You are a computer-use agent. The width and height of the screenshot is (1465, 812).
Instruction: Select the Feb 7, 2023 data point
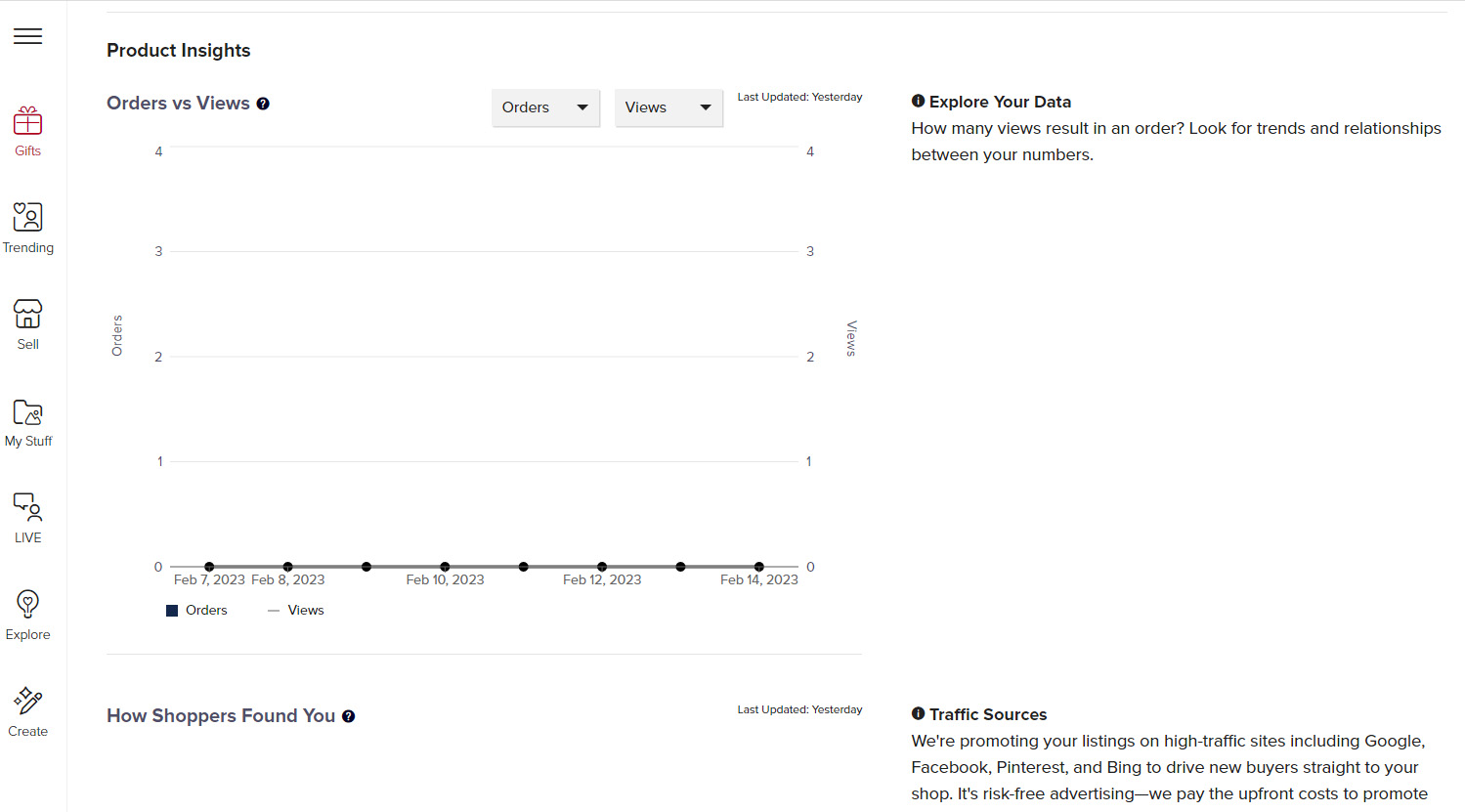coord(209,567)
